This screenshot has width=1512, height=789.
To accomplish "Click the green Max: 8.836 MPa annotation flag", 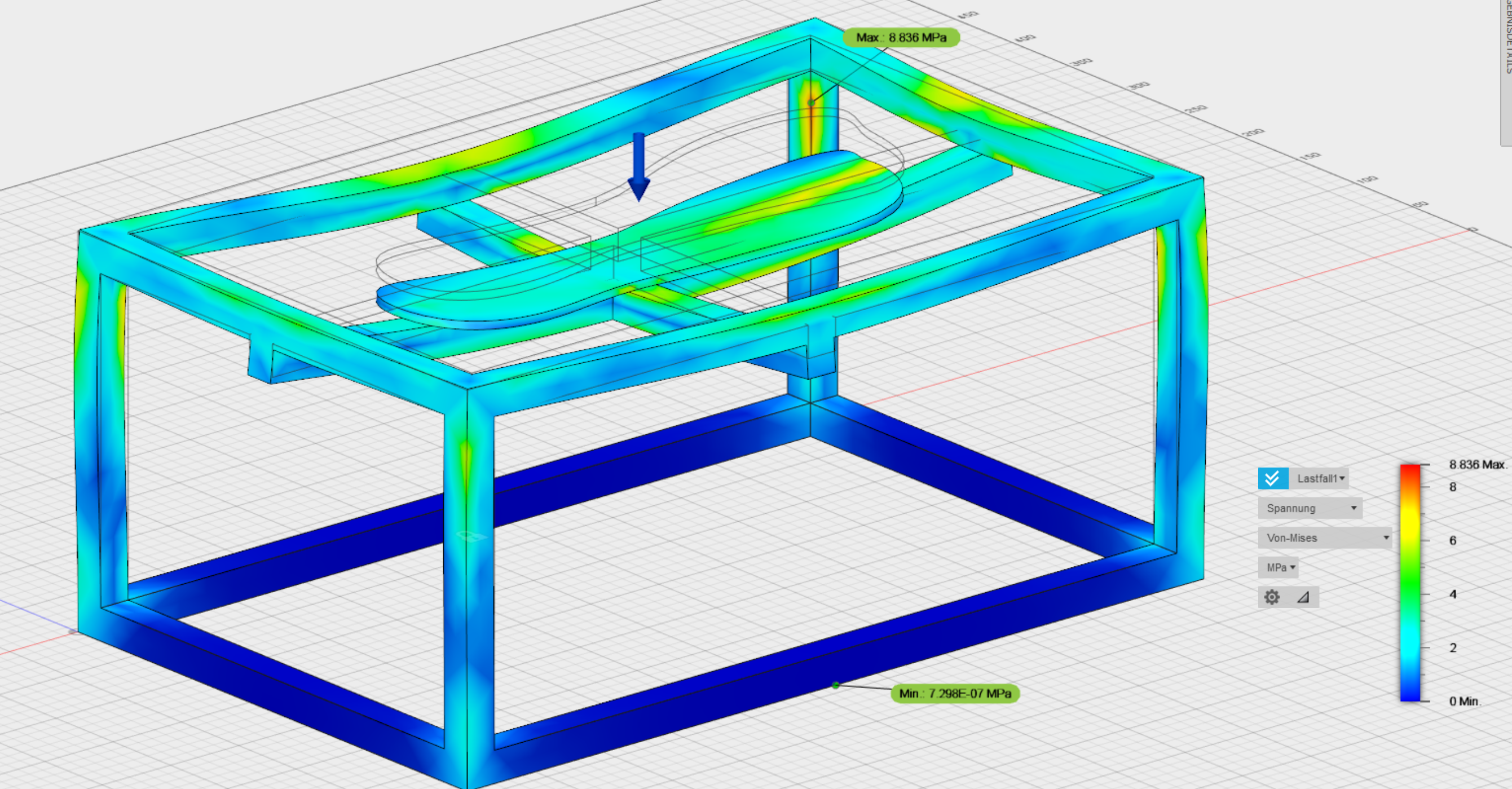I will 903,38.
